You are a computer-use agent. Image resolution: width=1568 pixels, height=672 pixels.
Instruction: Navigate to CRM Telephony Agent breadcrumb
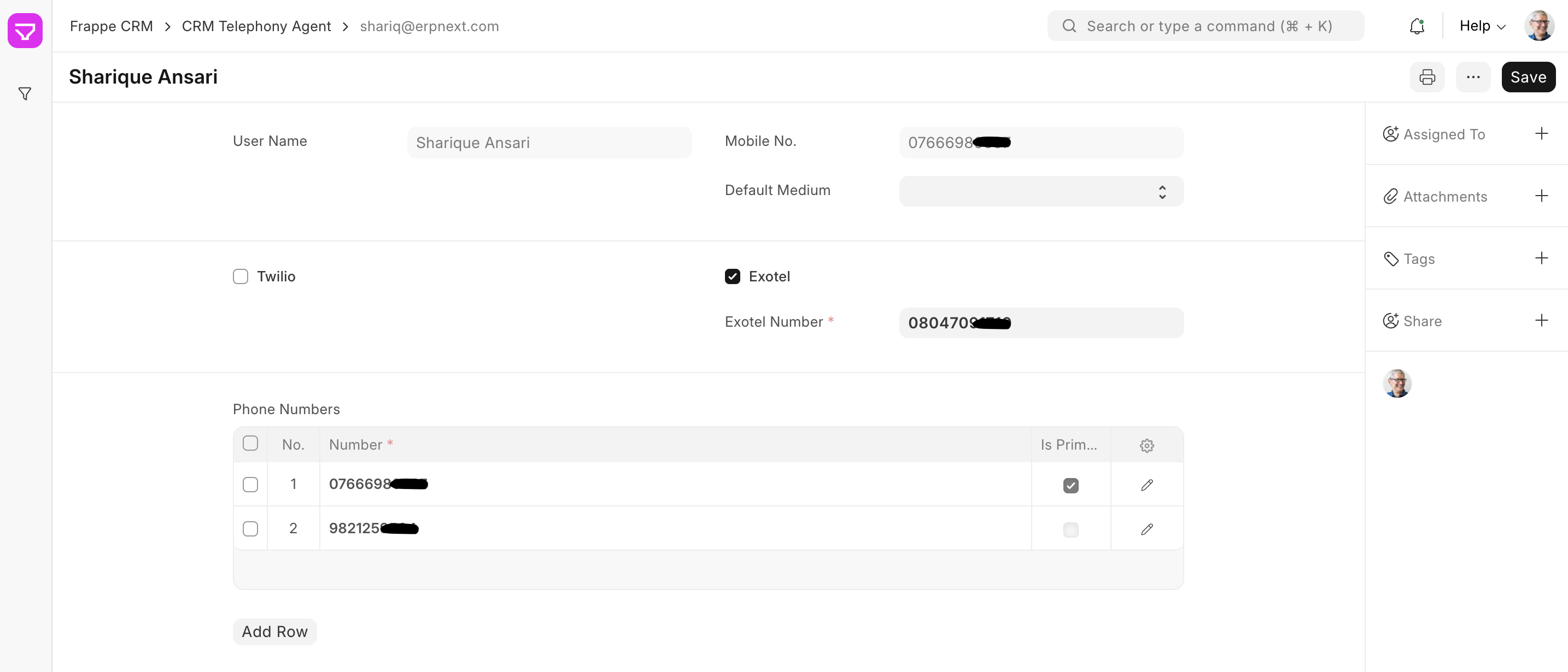coord(256,26)
